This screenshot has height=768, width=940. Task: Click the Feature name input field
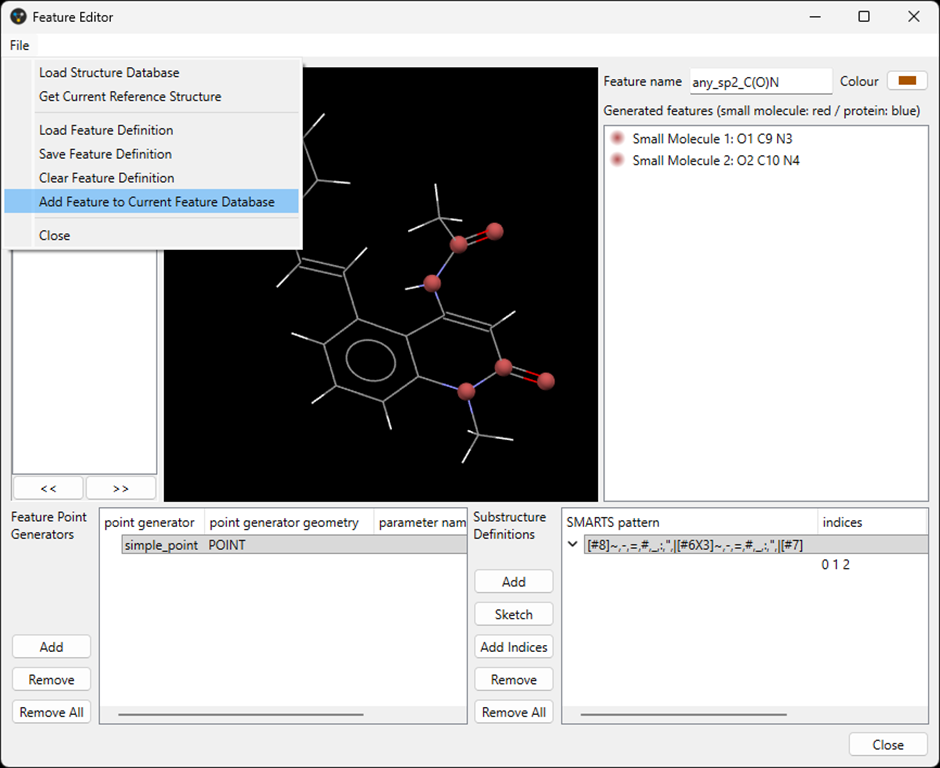click(x=760, y=82)
